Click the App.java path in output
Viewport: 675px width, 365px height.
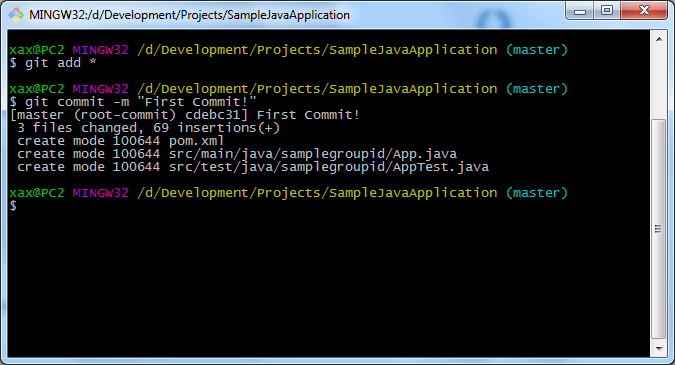(313, 154)
